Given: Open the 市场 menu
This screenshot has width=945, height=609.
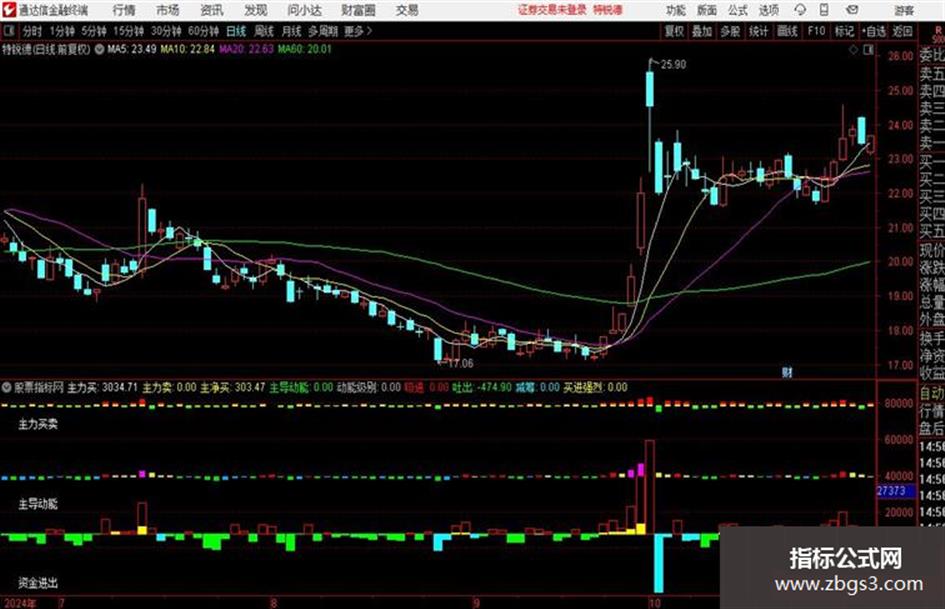Looking at the screenshot, I should click(168, 10).
